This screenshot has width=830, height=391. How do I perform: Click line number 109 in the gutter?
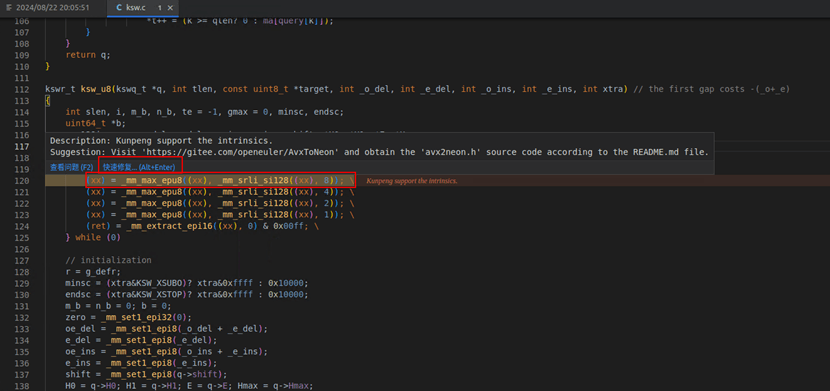pyautogui.click(x=22, y=55)
